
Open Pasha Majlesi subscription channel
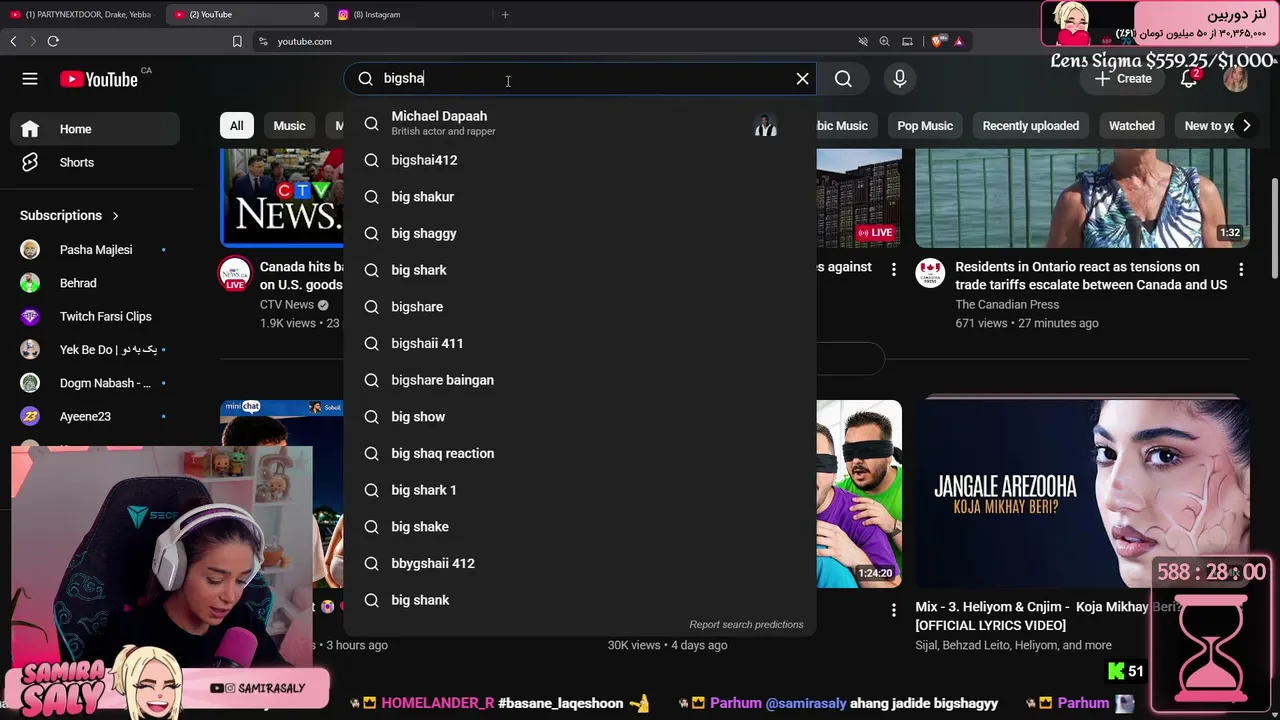pyautogui.click(x=95, y=250)
